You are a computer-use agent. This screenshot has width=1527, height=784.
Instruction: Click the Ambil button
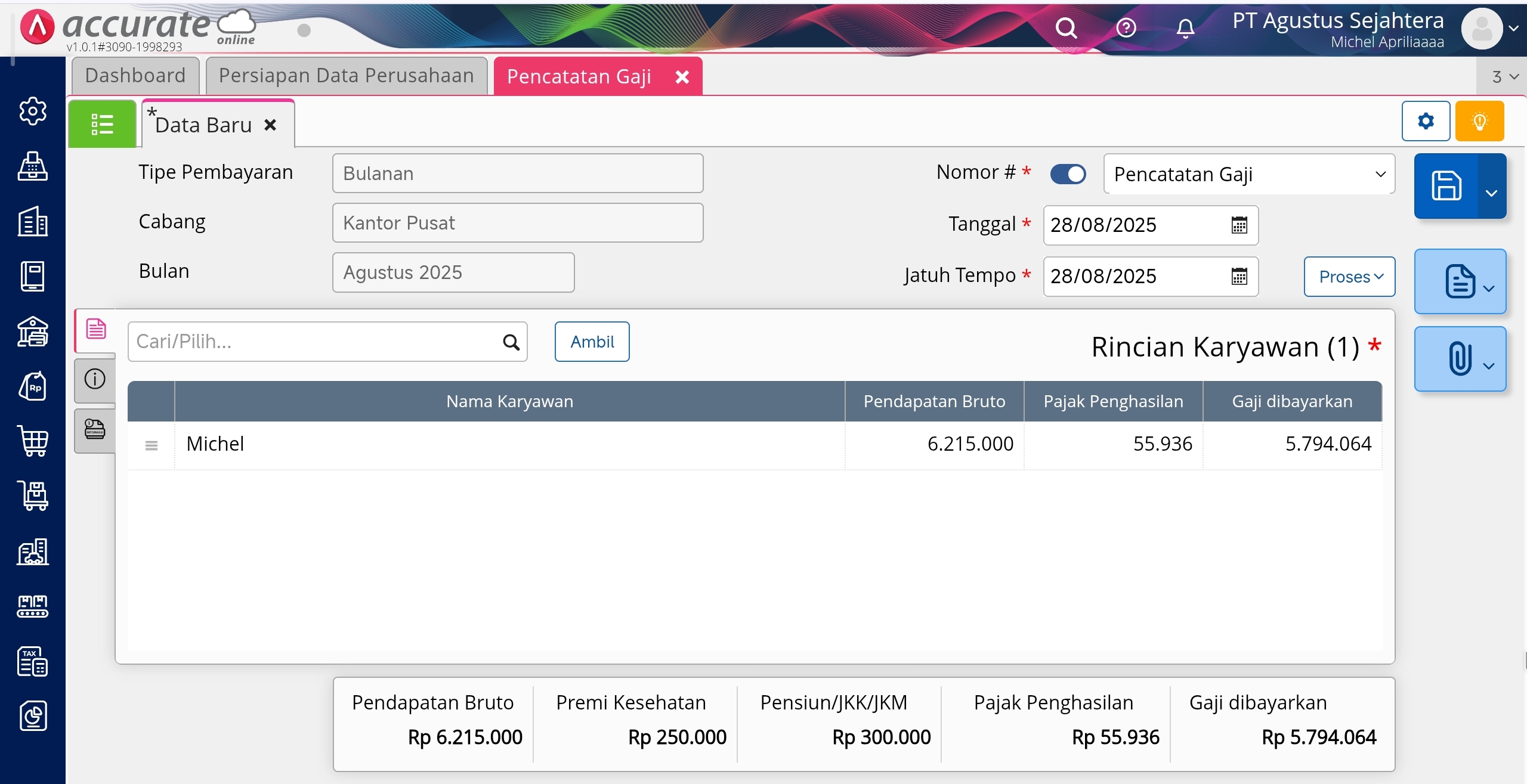[x=592, y=342]
